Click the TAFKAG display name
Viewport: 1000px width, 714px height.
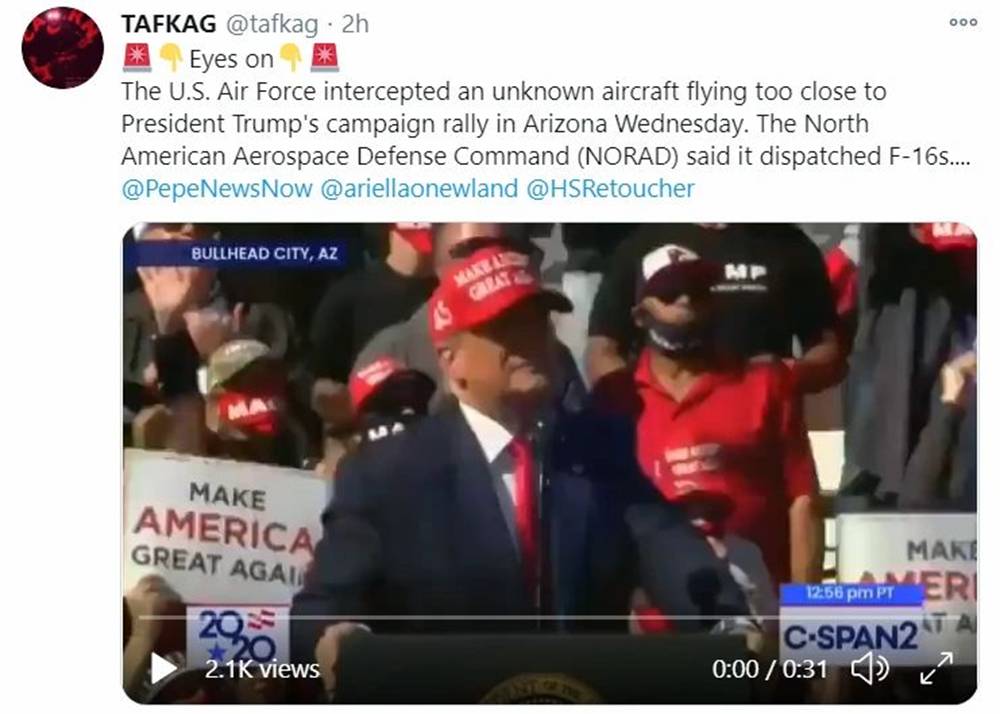tap(168, 24)
